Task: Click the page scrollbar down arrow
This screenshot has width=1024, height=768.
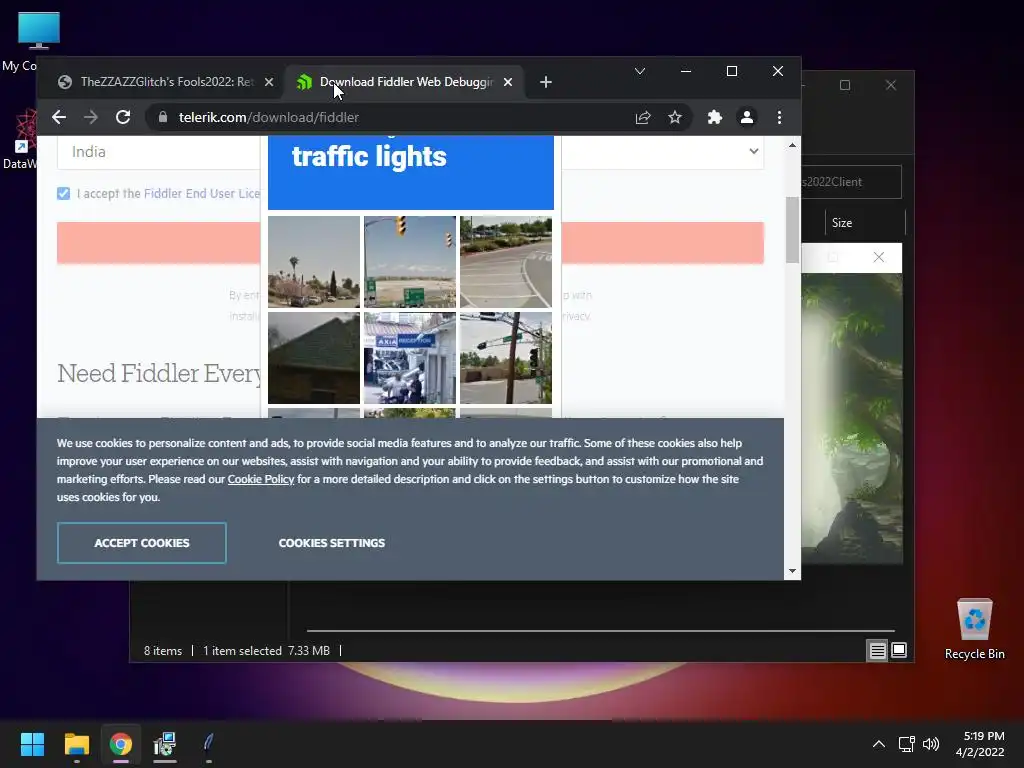Action: (792, 571)
